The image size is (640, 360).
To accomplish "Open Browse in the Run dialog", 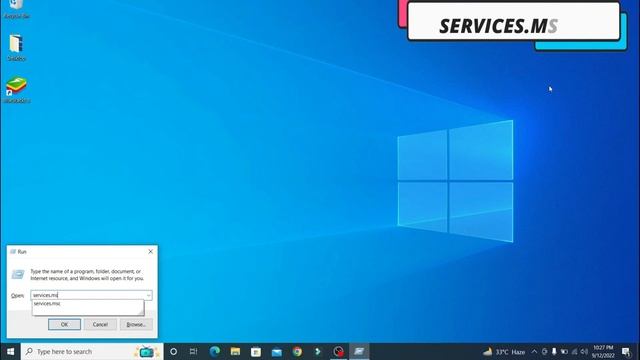I will pyautogui.click(x=136, y=324).
